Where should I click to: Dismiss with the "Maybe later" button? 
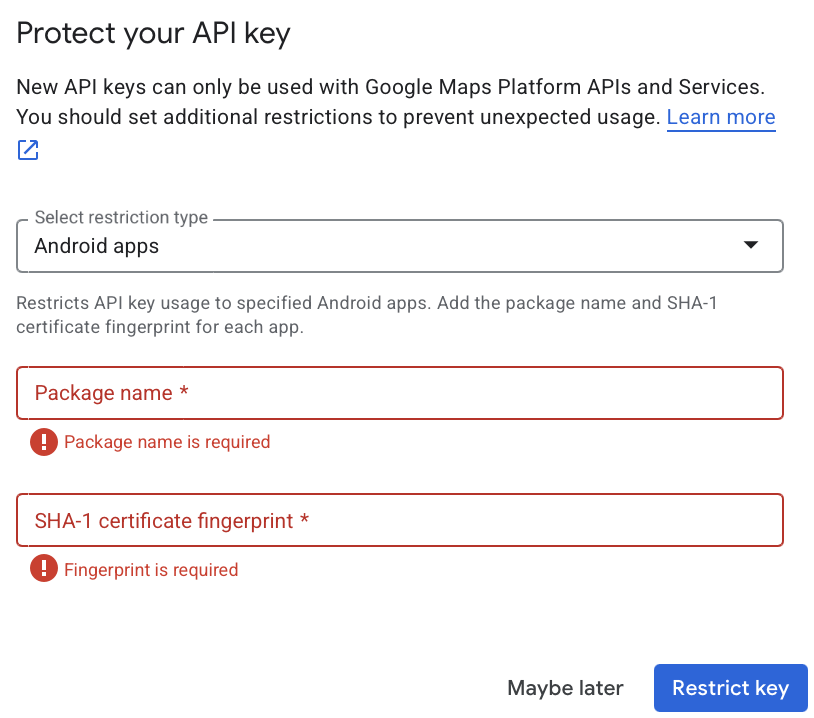click(x=565, y=688)
